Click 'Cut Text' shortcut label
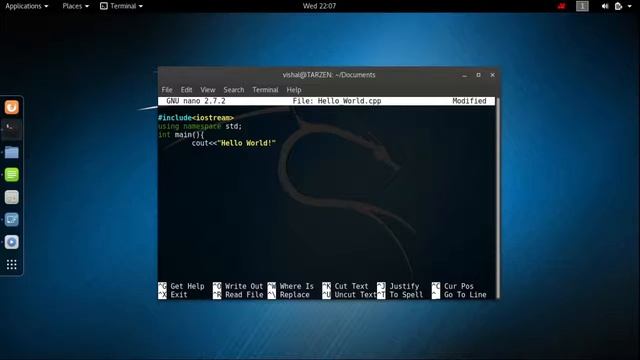This screenshot has height=360, width=640. (x=351, y=286)
